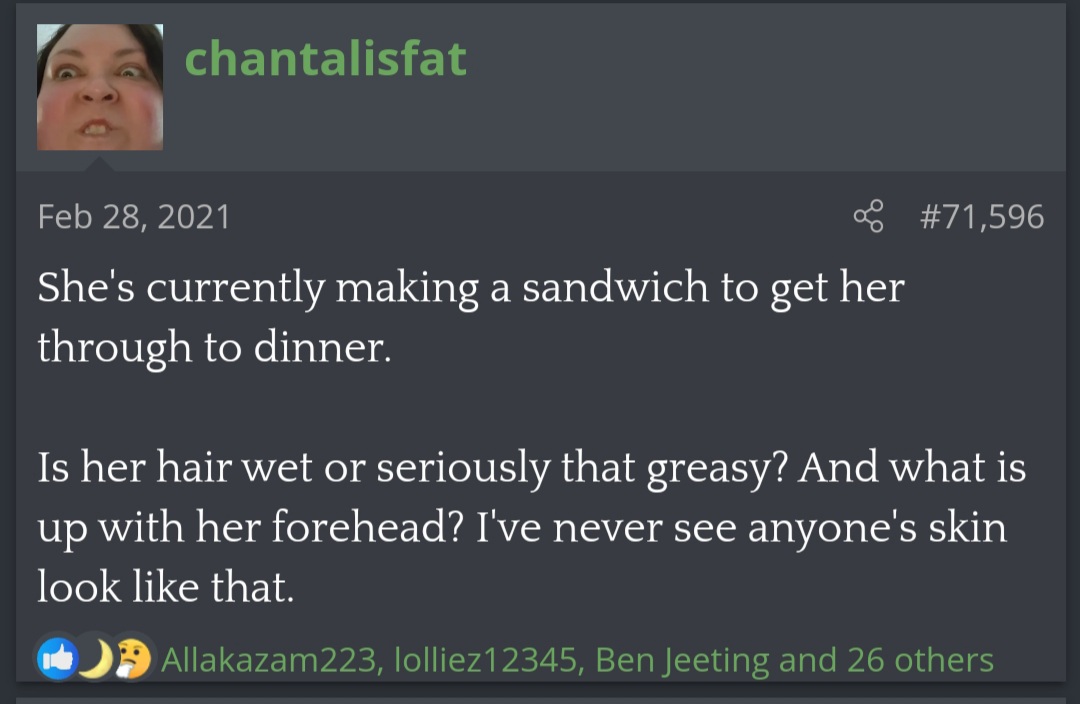
Task: Show the 26 others who reacted
Action: 920,660
